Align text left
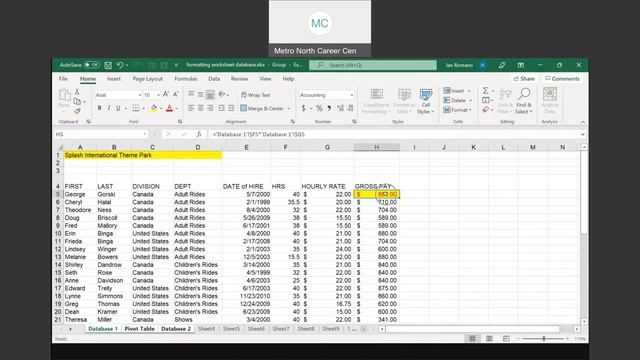Screen dimensions: 640x360 (x=191, y=108)
